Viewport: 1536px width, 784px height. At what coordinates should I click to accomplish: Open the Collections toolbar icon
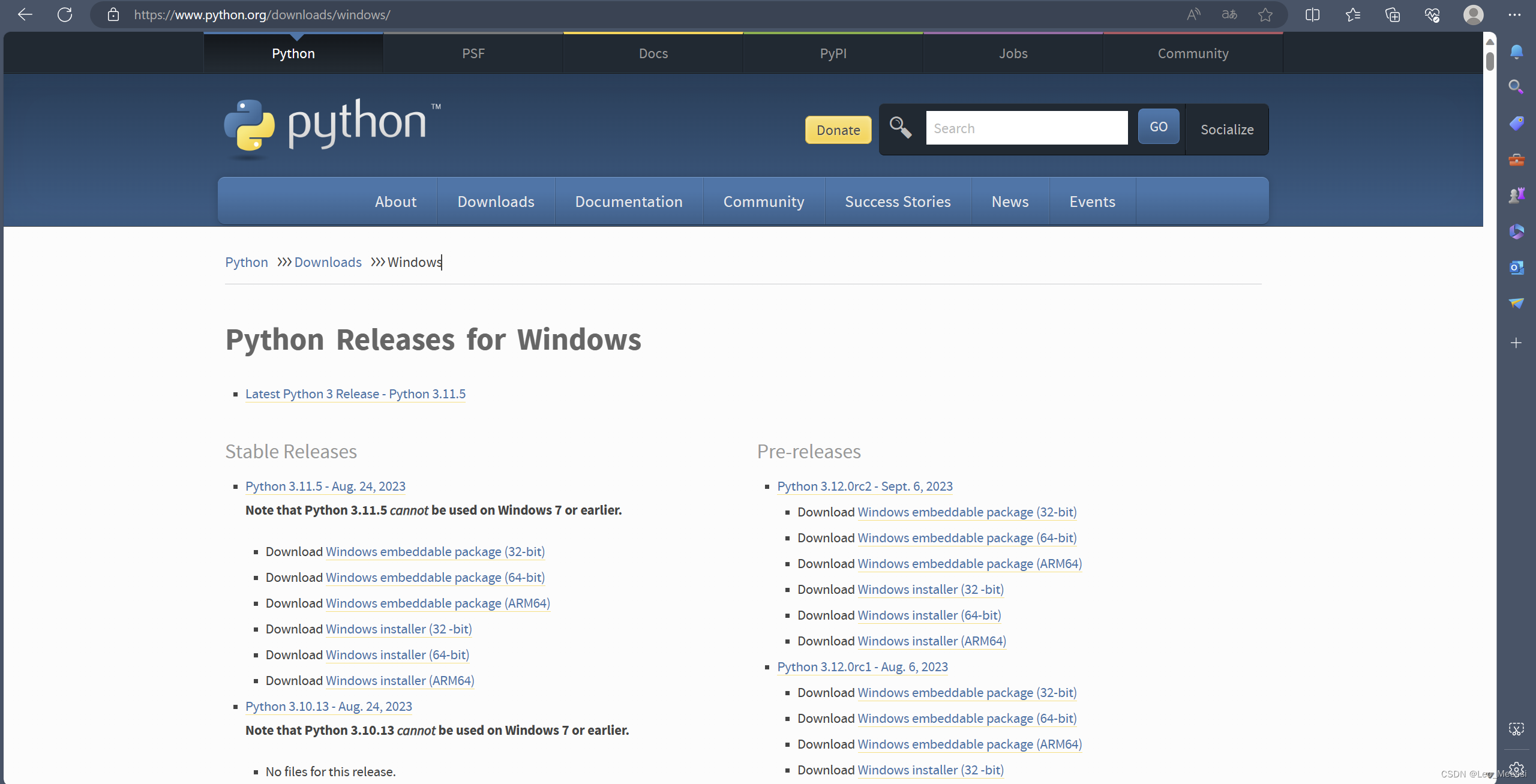pyautogui.click(x=1392, y=14)
